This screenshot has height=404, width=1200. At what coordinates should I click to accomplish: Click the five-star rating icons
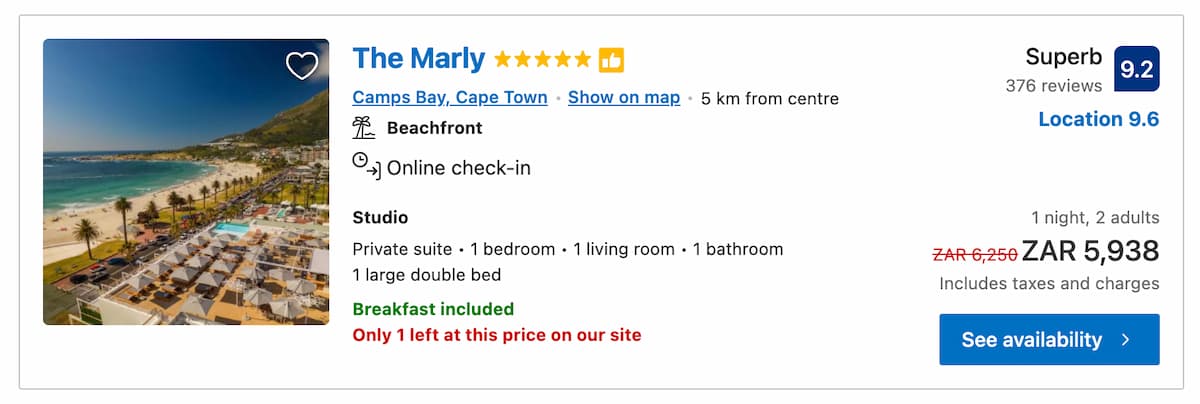point(543,60)
